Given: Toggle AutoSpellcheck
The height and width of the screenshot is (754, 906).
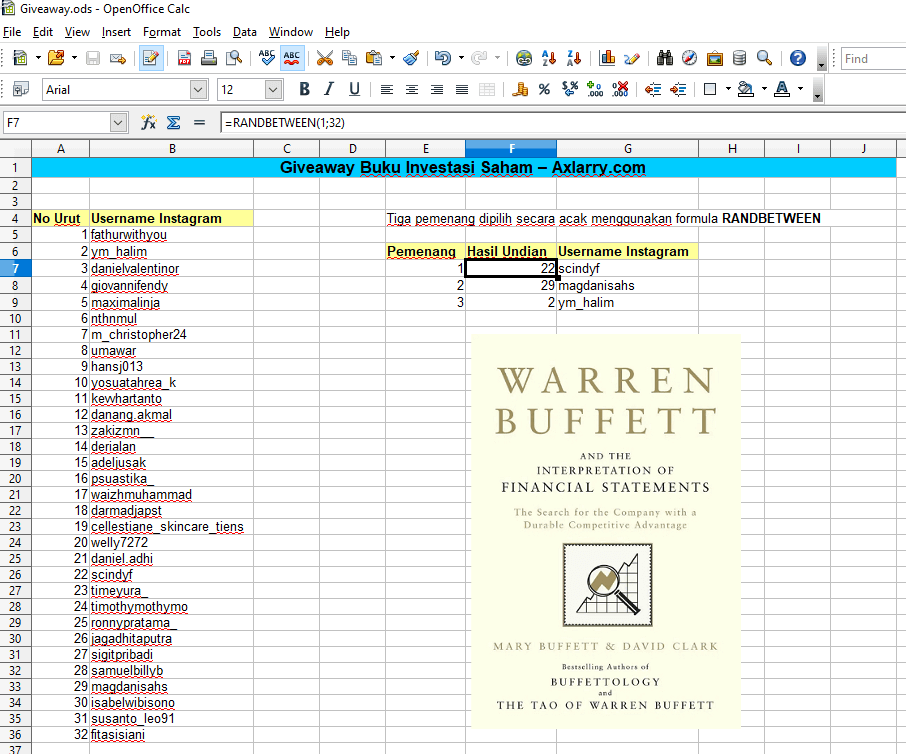Looking at the screenshot, I should [x=292, y=58].
